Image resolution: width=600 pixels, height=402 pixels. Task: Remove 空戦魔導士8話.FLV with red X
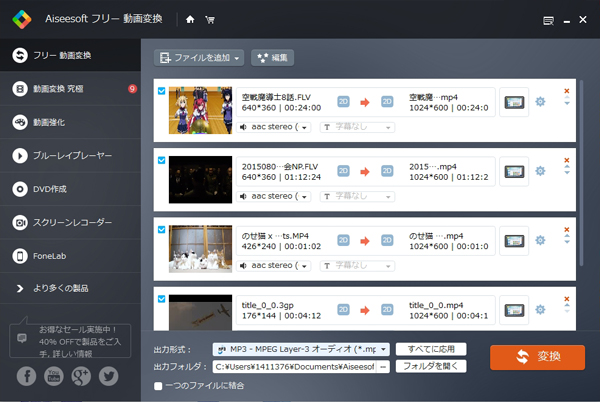tap(567, 91)
